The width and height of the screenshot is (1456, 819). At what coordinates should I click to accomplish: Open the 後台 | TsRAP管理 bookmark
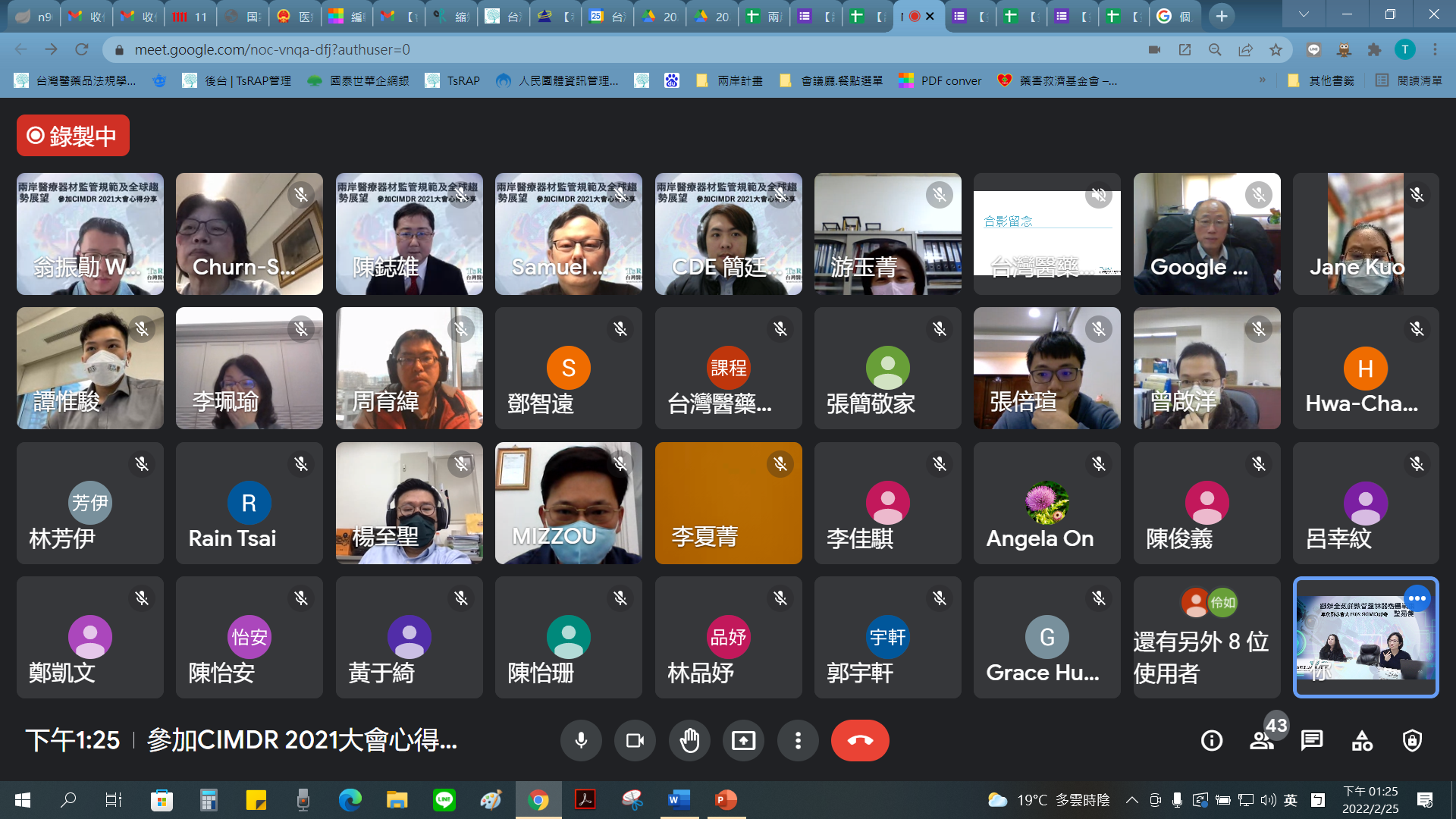(x=237, y=80)
